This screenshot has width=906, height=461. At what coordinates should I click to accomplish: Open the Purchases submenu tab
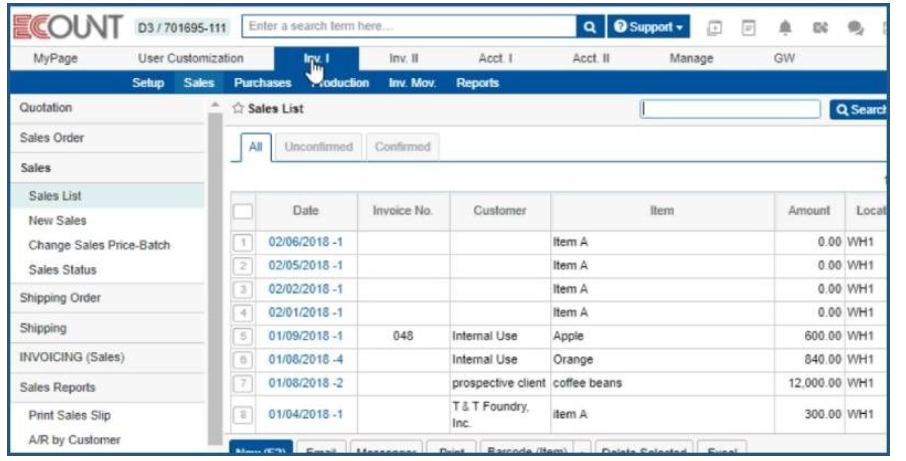(255, 83)
